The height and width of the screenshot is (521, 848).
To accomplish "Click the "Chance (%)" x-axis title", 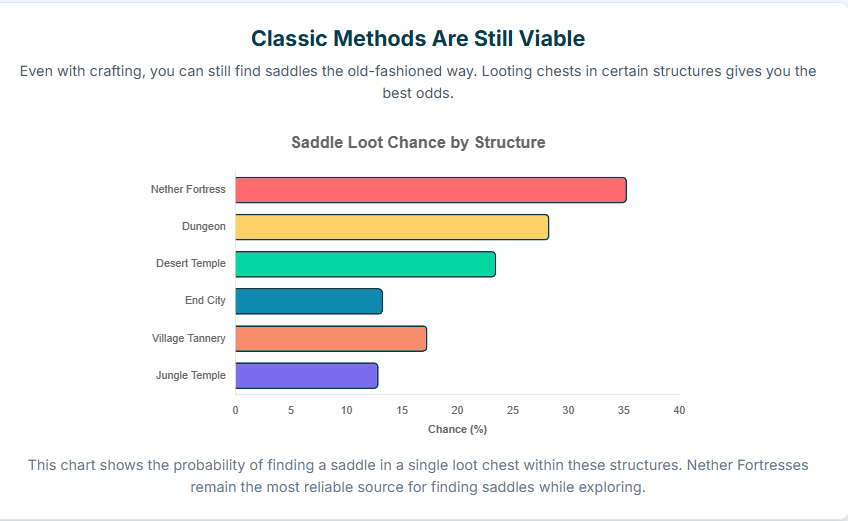I will tap(457, 429).
